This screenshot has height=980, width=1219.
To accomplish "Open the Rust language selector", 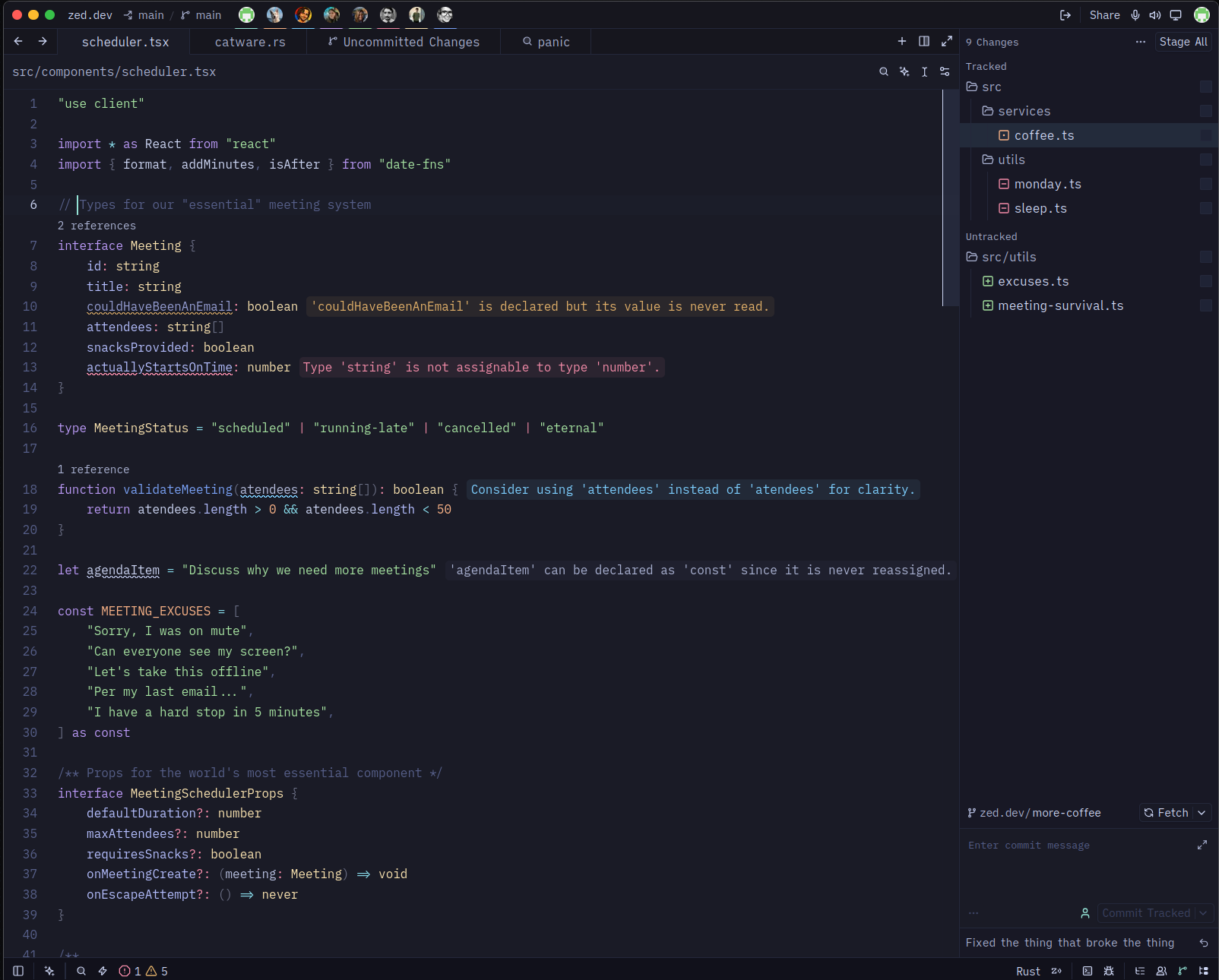I will (1027, 971).
